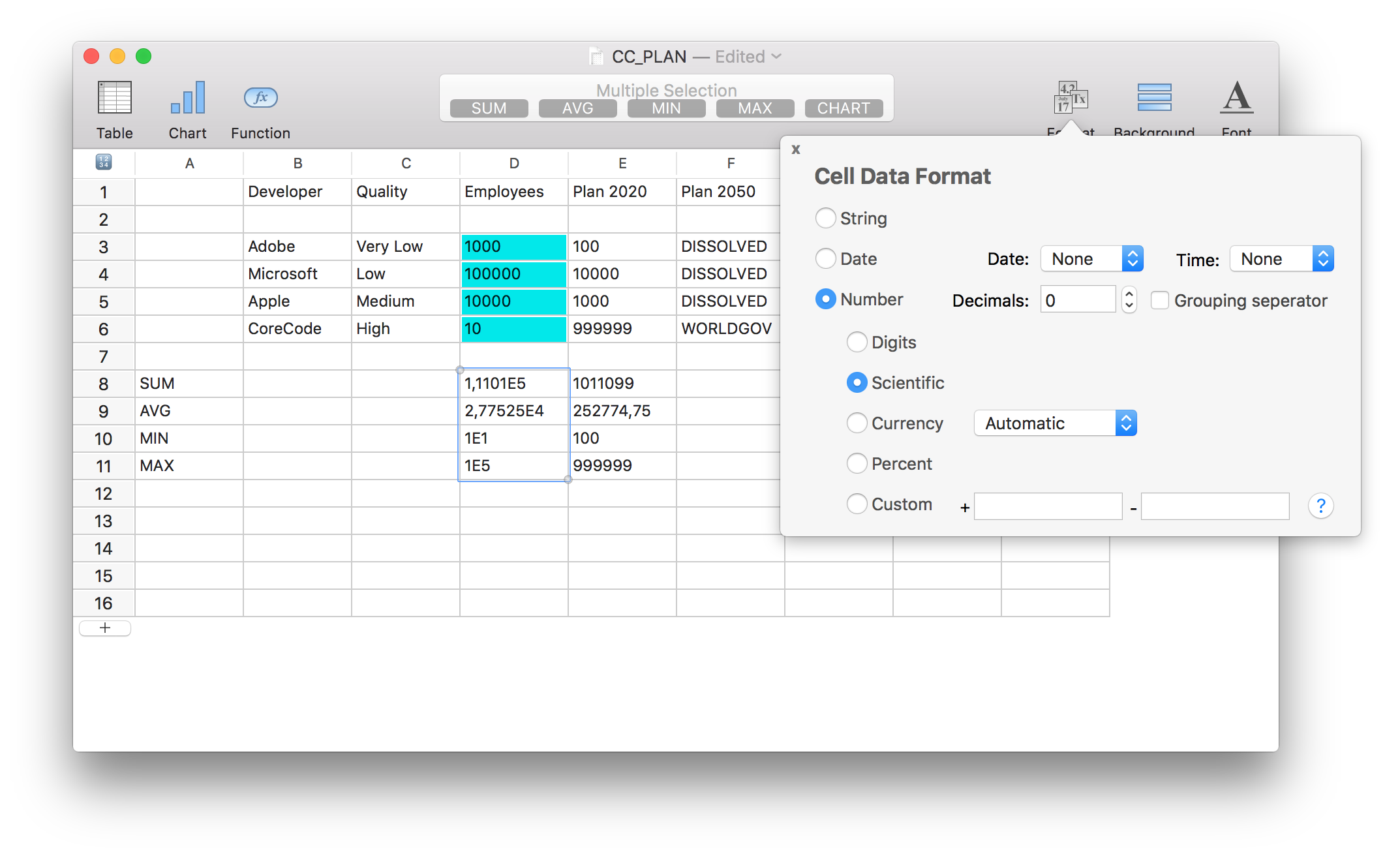Open the Date format dropdown
This screenshot has width=1400, height=856.
[x=1091, y=258]
